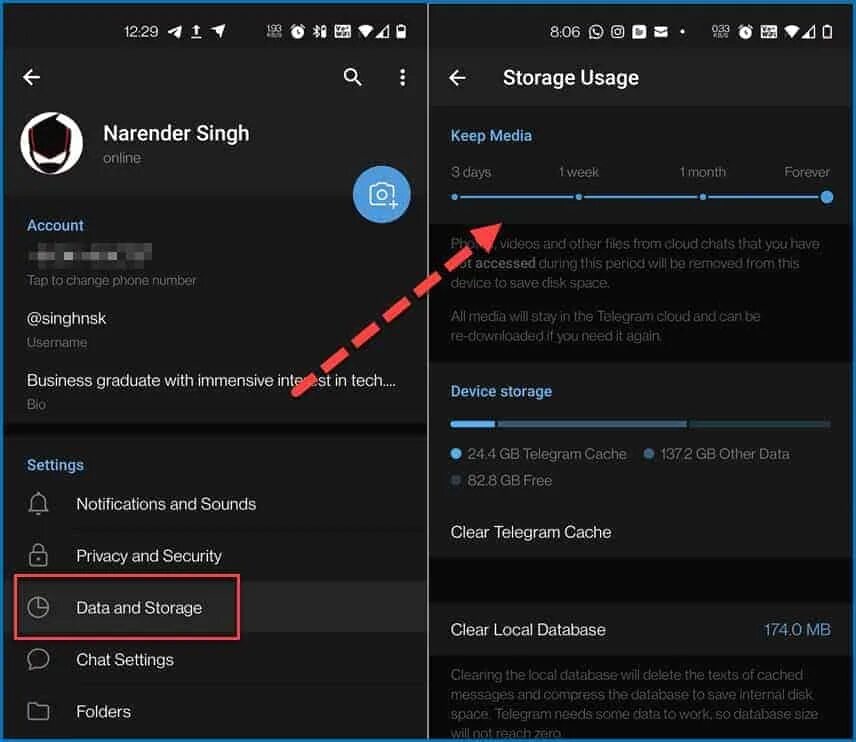This screenshot has height=742, width=856.
Task: Select the Forever point on Keep Media slider
Action: (x=827, y=197)
